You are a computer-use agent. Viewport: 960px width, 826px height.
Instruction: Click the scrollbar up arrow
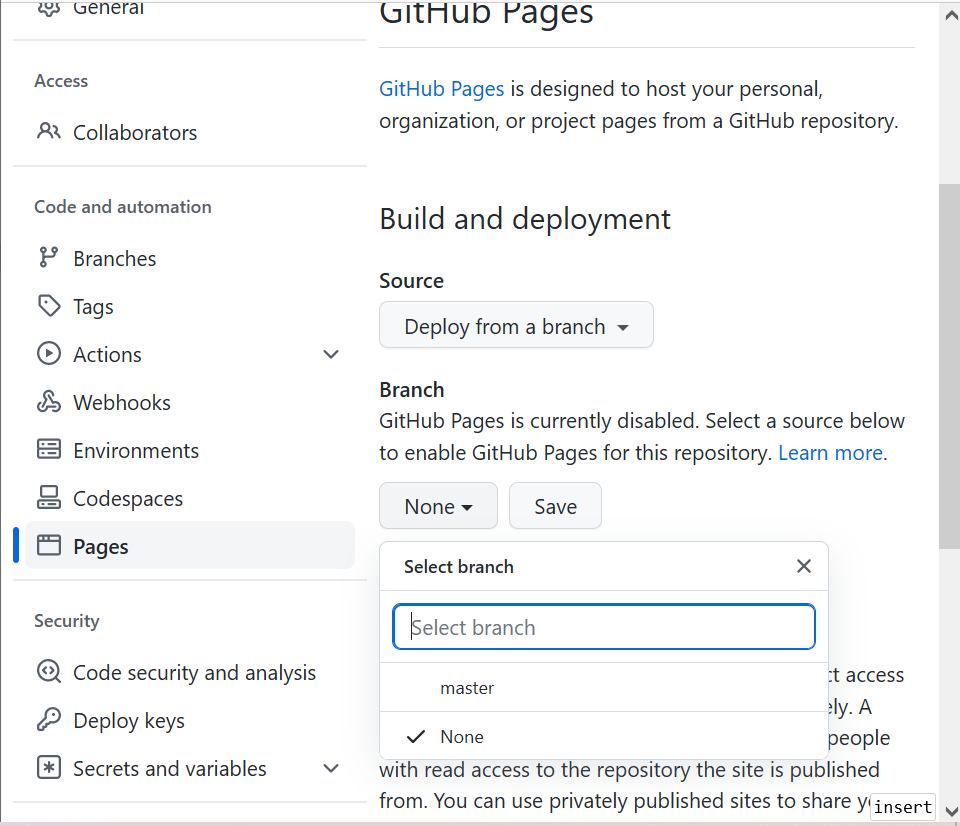click(951, 16)
